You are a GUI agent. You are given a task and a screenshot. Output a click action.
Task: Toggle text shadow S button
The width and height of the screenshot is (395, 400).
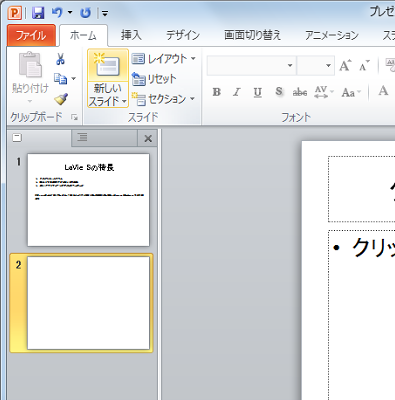coord(279,92)
